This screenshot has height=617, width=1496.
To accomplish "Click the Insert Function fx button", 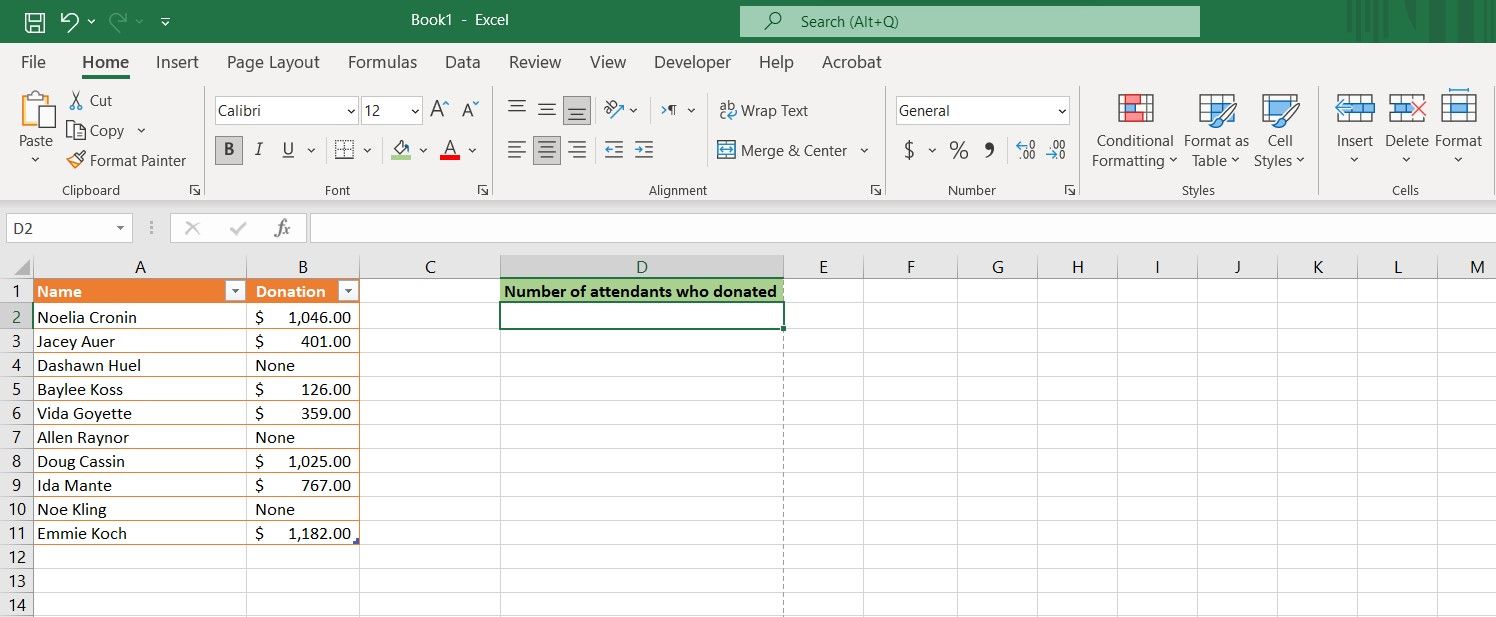I will click(282, 228).
